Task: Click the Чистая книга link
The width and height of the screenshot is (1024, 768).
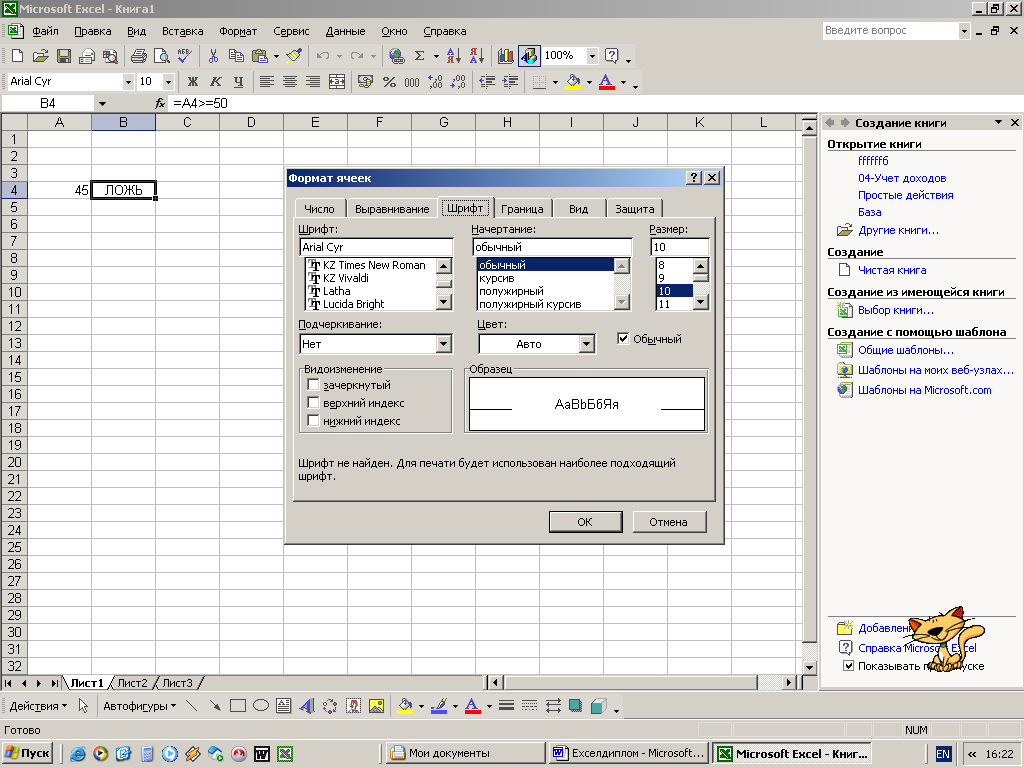Action: tap(891, 270)
